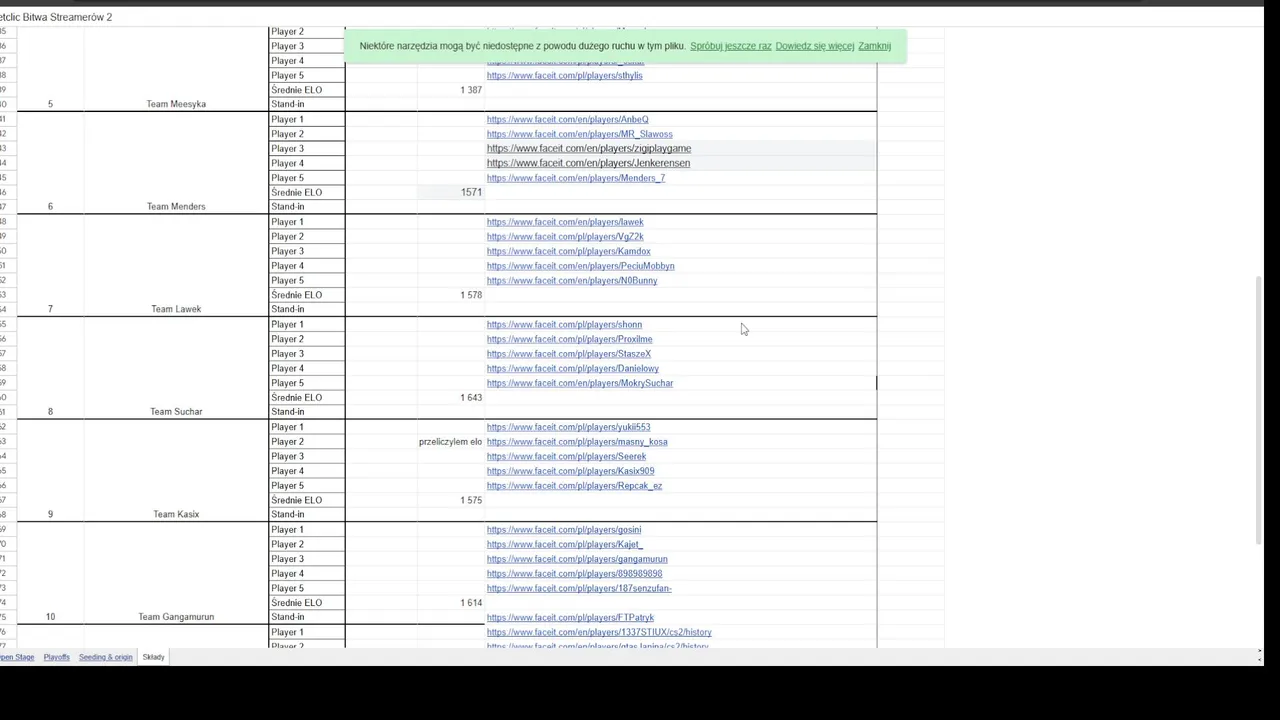Open the faceit link for Menders_7

click(575, 178)
